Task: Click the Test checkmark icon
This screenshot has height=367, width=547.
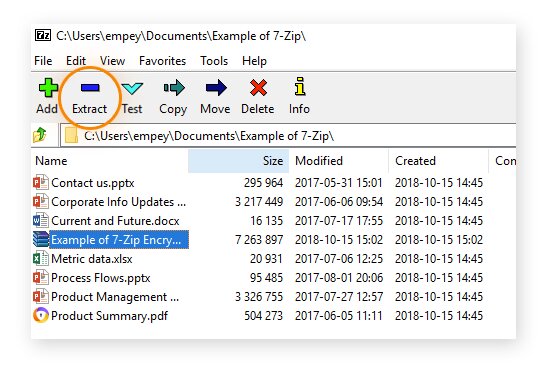Action: tap(132, 88)
